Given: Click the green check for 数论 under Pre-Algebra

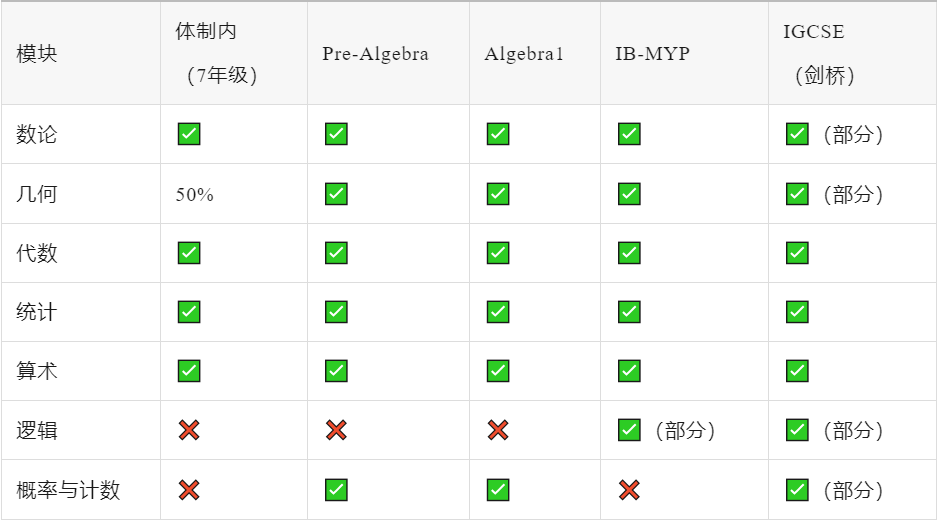Looking at the screenshot, I should [x=336, y=134].
